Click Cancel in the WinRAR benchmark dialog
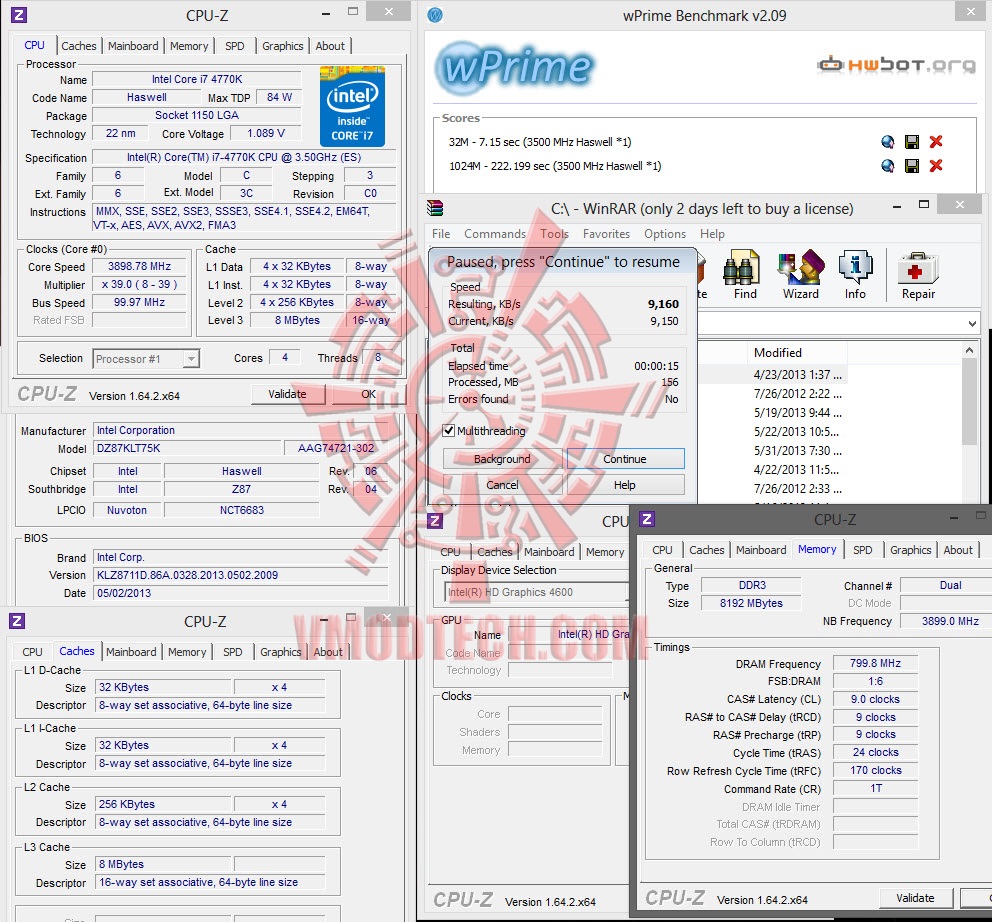The image size is (992, 922). [502, 485]
